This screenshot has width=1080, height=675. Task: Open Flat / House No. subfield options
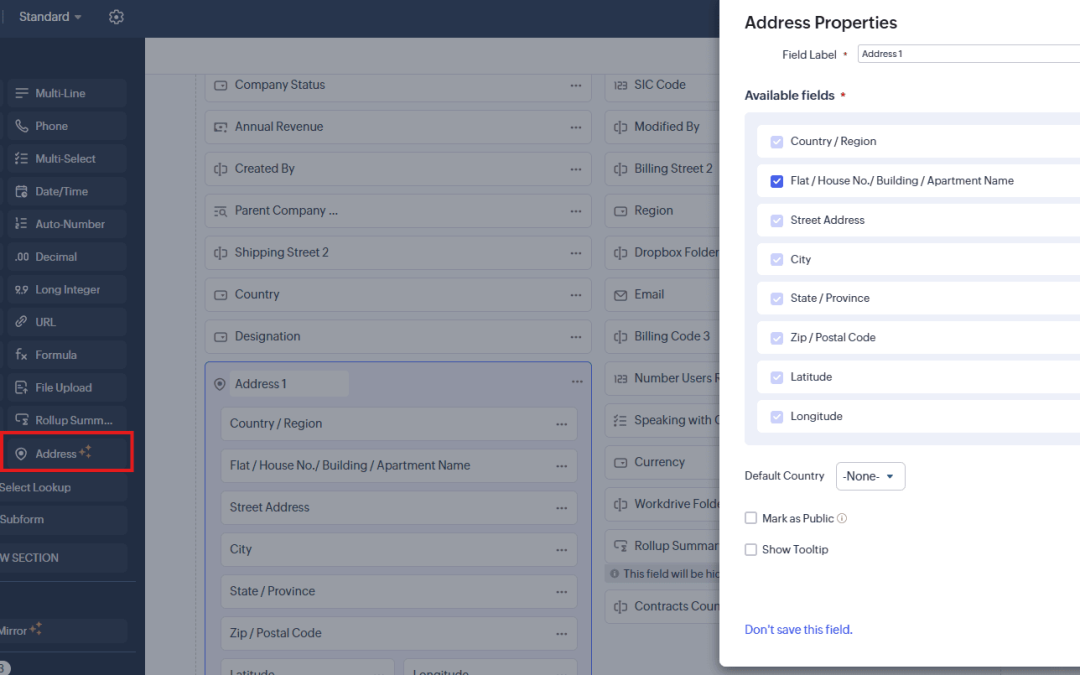click(x=561, y=466)
